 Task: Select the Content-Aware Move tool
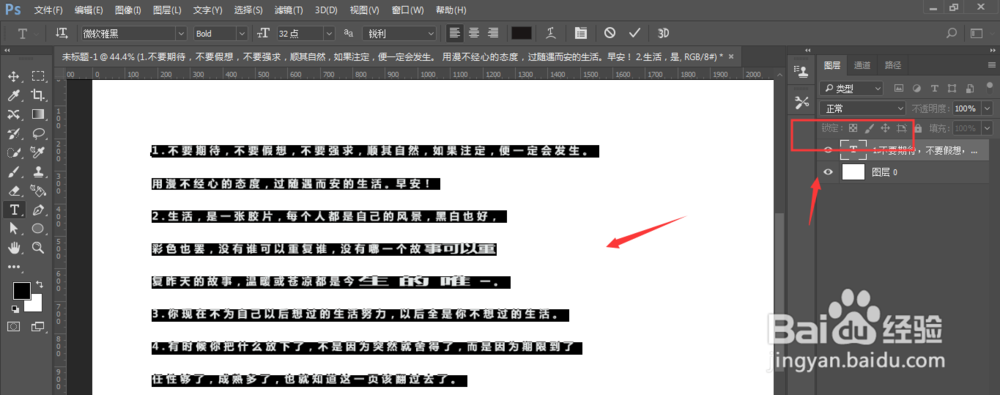[x=13, y=115]
